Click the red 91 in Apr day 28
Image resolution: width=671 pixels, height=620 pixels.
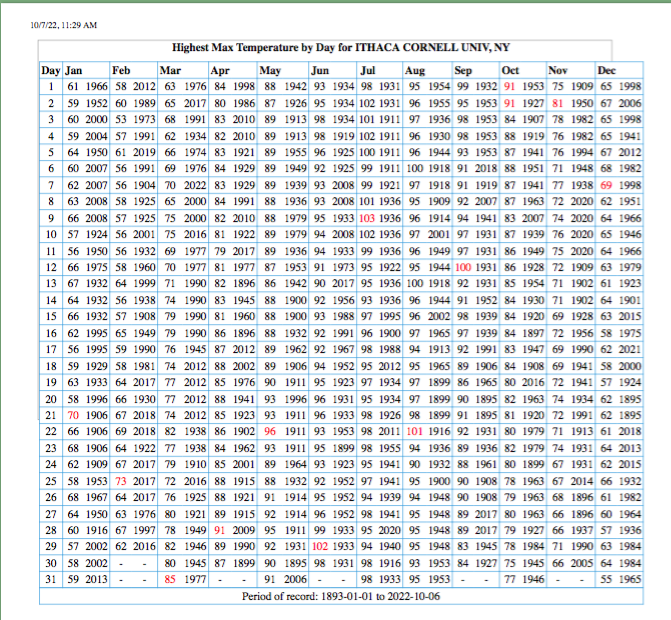220,531
